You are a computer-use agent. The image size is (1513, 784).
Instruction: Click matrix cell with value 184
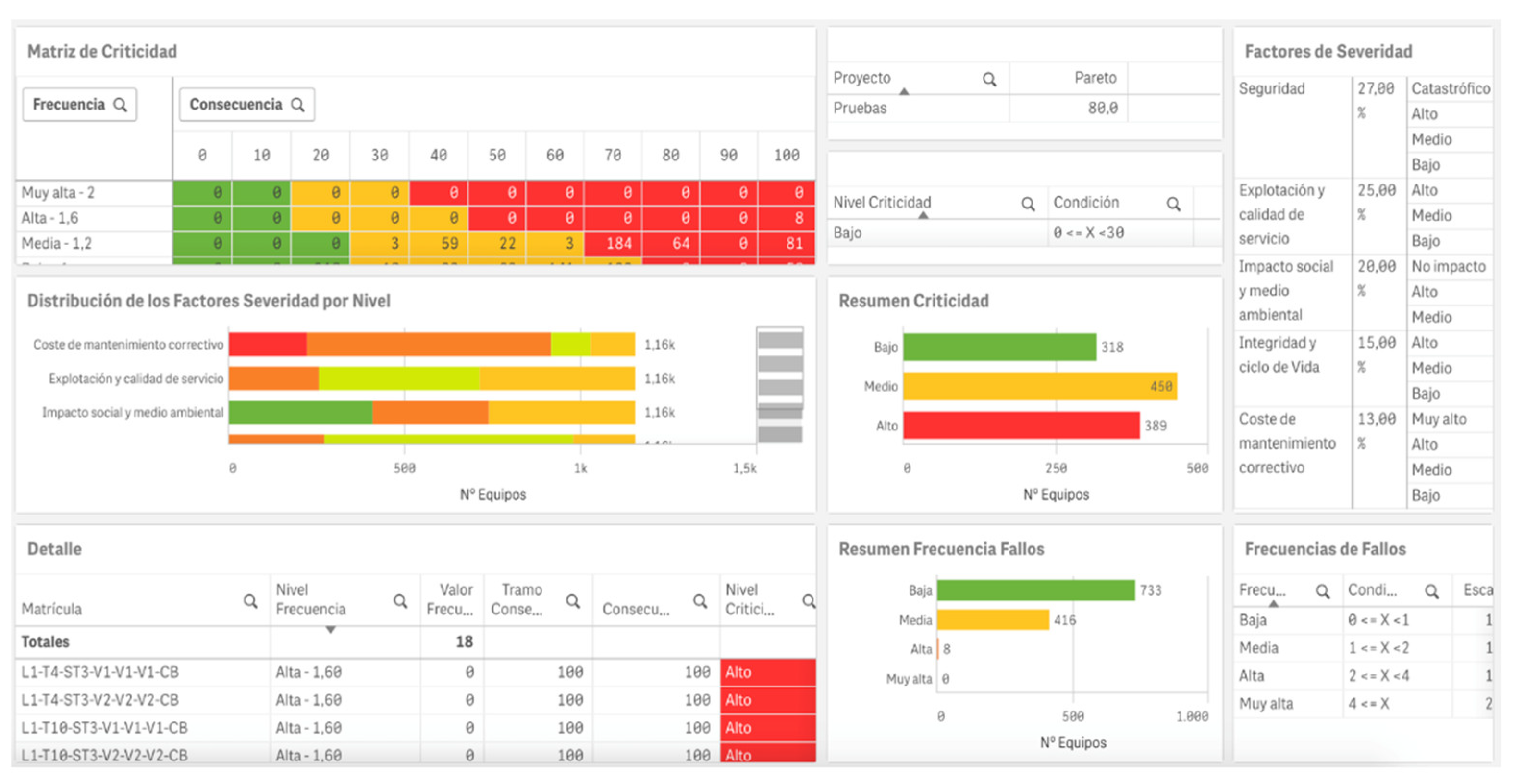pos(613,244)
